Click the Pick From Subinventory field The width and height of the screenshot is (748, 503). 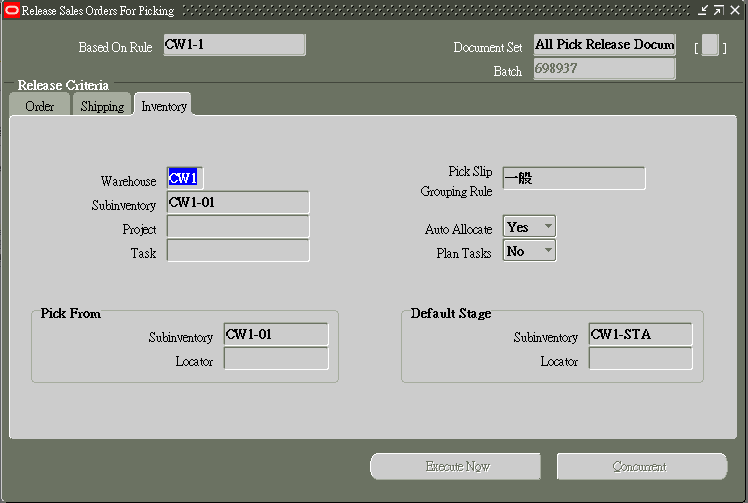click(x=276, y=334)
